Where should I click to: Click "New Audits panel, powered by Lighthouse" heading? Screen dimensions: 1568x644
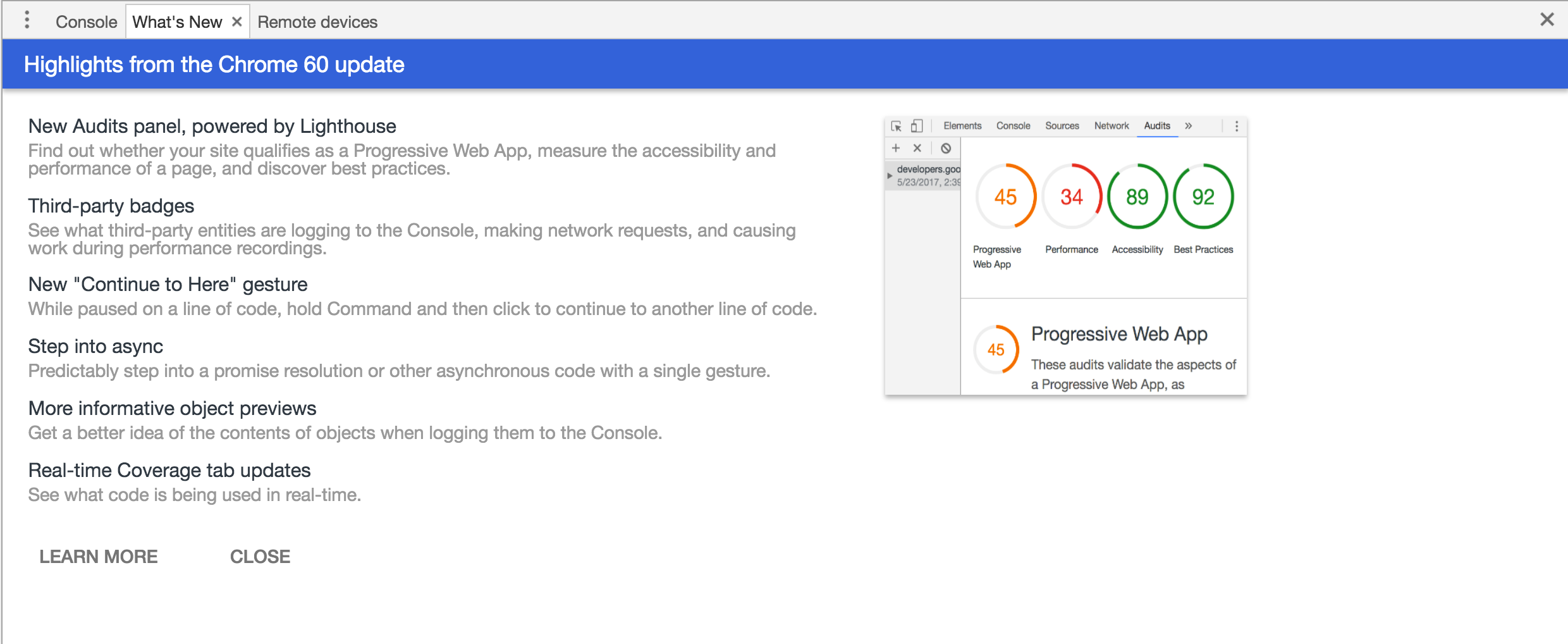[x=212, y=127]
